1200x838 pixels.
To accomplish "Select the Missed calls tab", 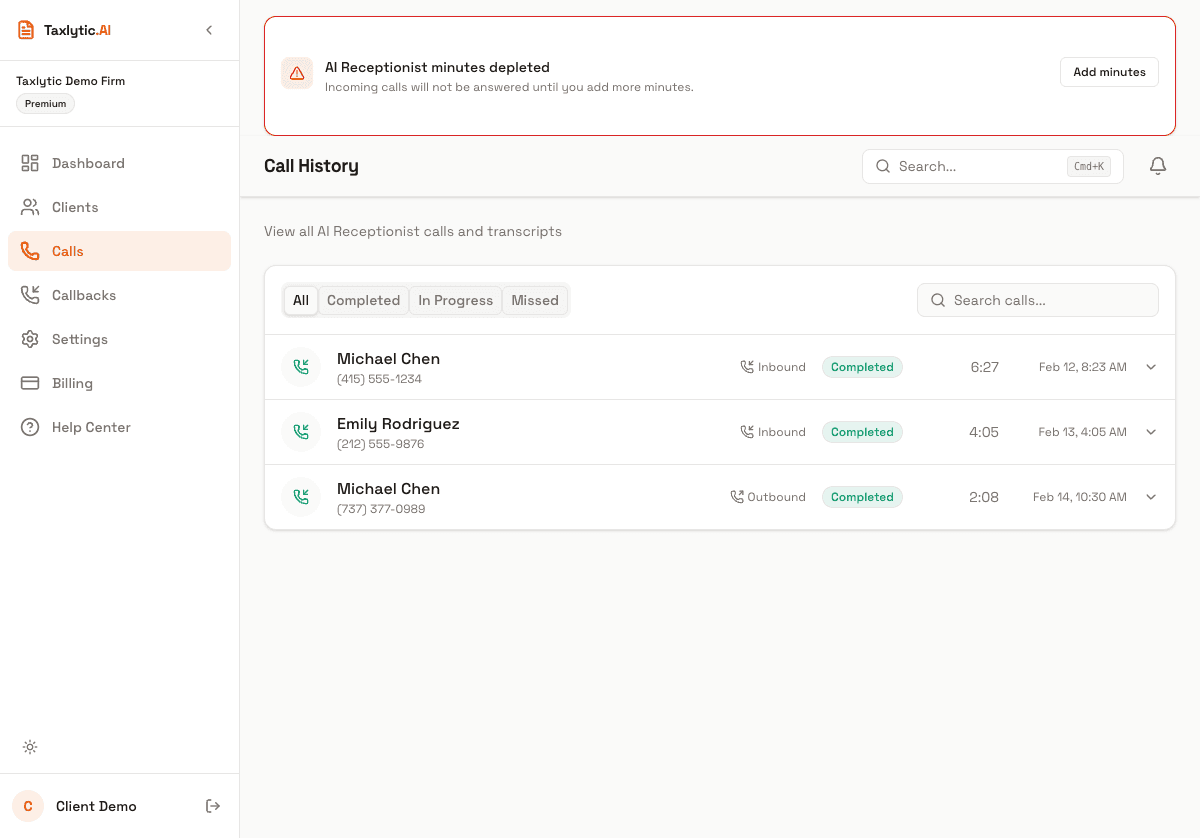I will pos(535,300).
